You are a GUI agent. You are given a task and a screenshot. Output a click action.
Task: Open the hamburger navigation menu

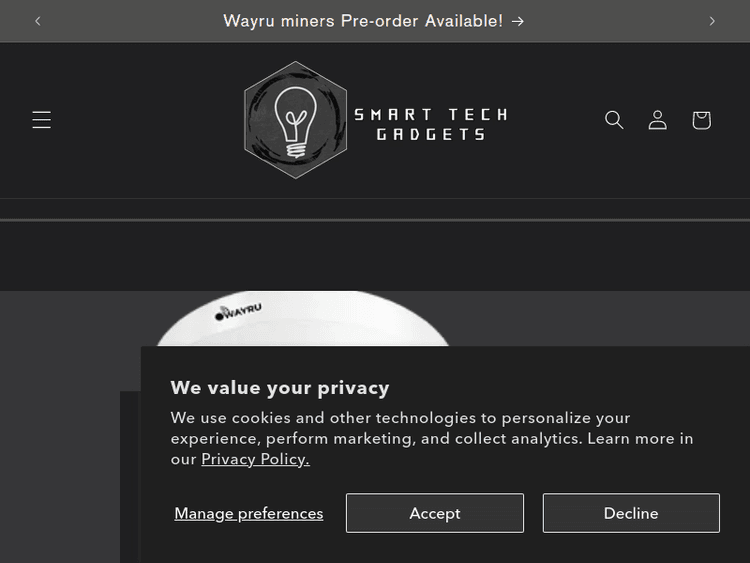click(x=42, y=120)
